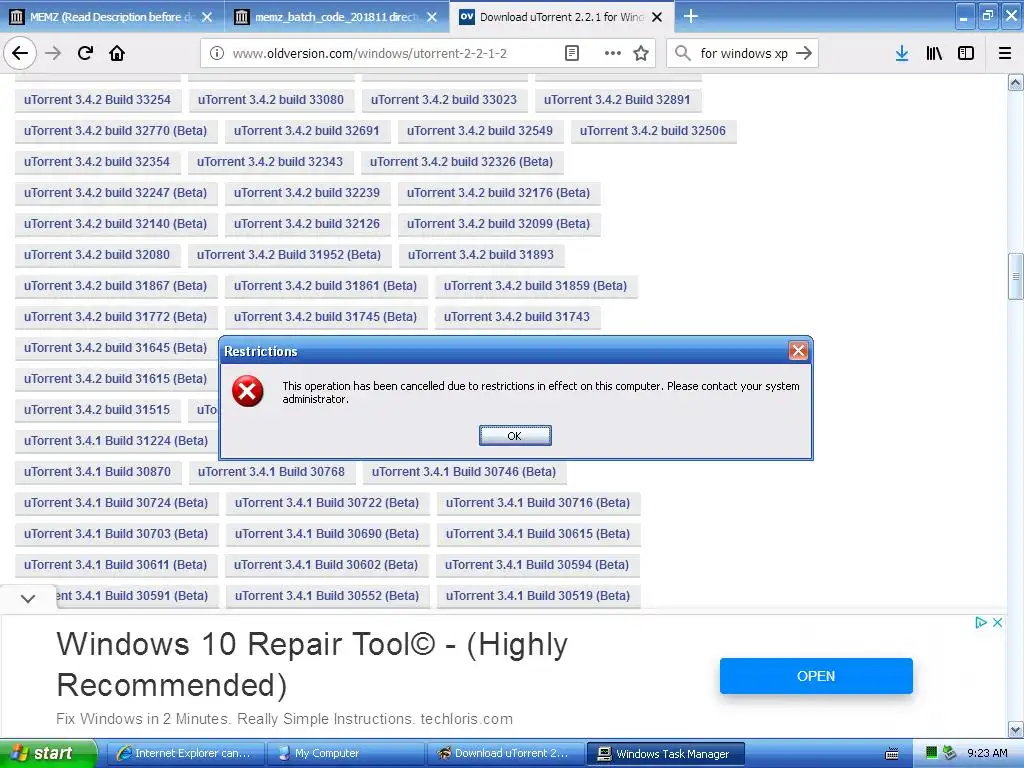Open uTorrent 3.4.2 build 31515 link
Viewport: 1024px width, 768px height.
coord(97,410)
